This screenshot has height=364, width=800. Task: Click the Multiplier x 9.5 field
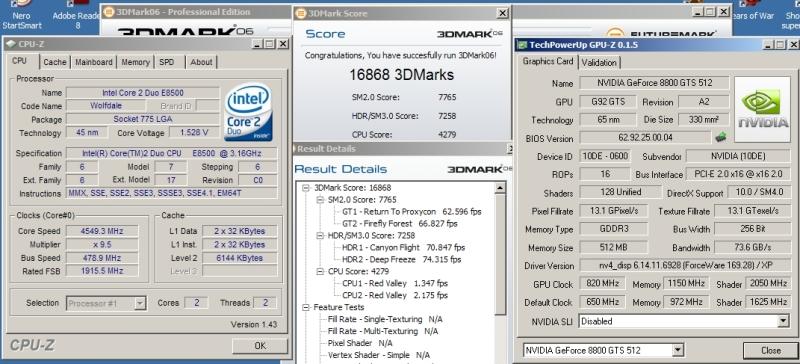coord(102,245)
